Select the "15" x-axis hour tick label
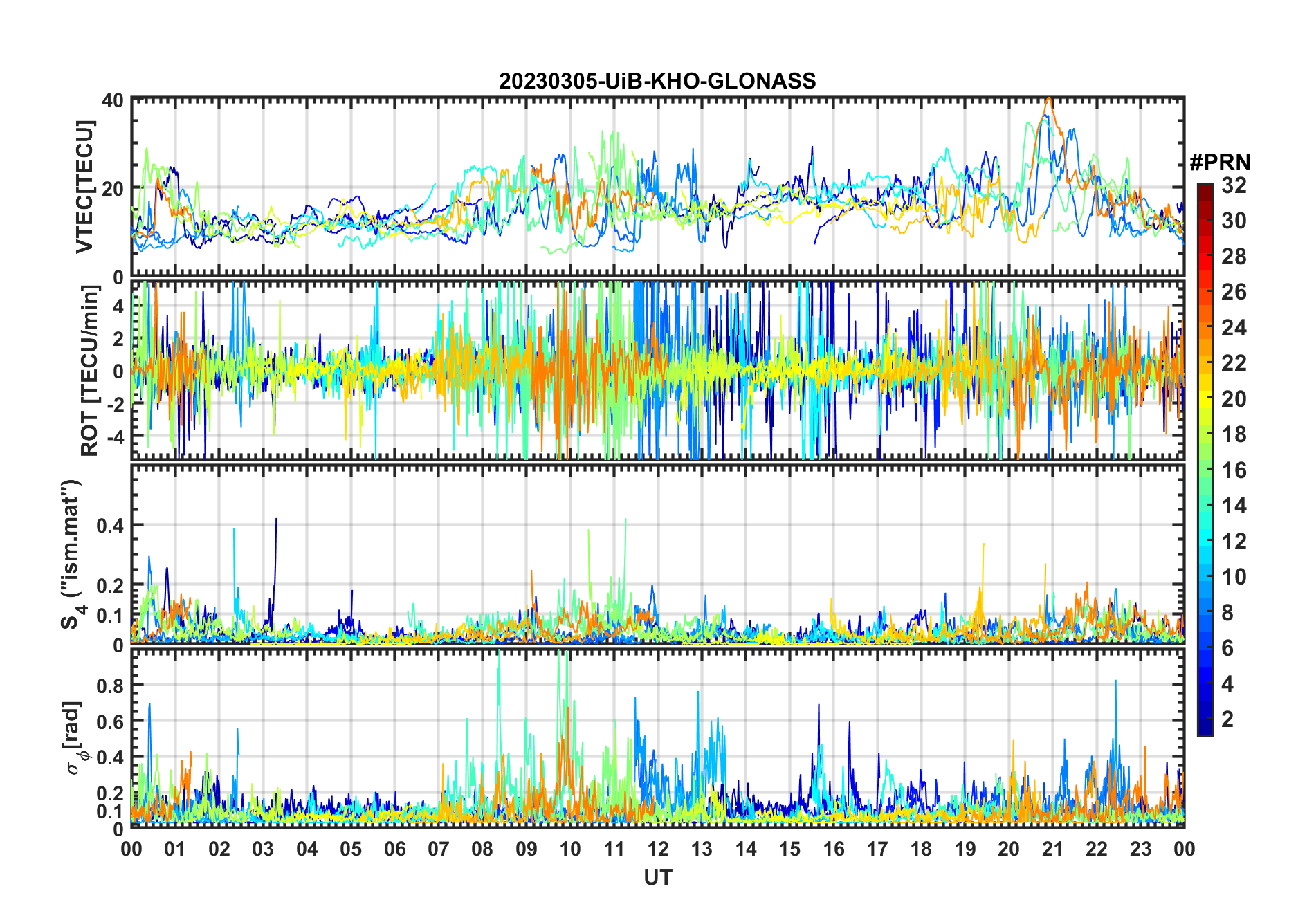The height and width of the screenshot is (920, 1316). pyautogui.click(x=789, y=849)
